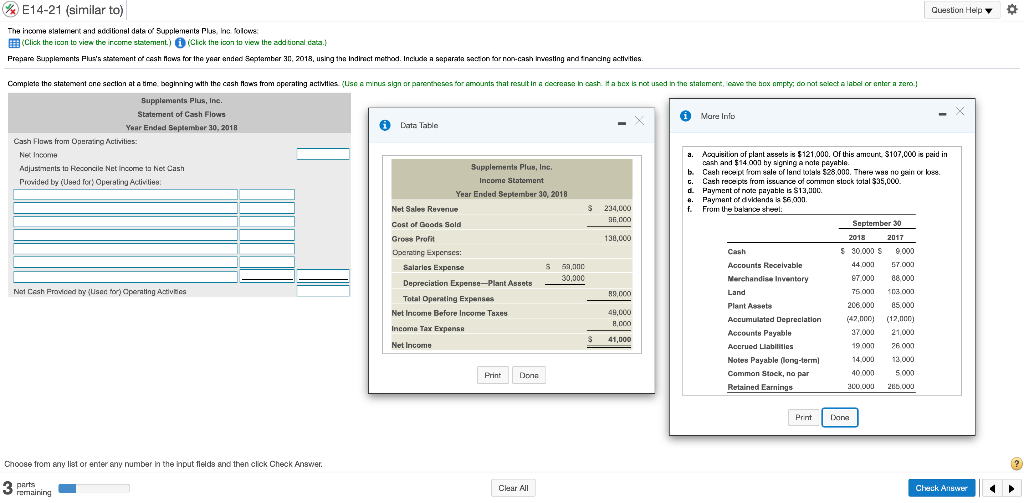Image resolution: width=1024 pixels, height=503 pixels.
Task: Select the 41,000 Net Income value
Action: click(619, 340)
